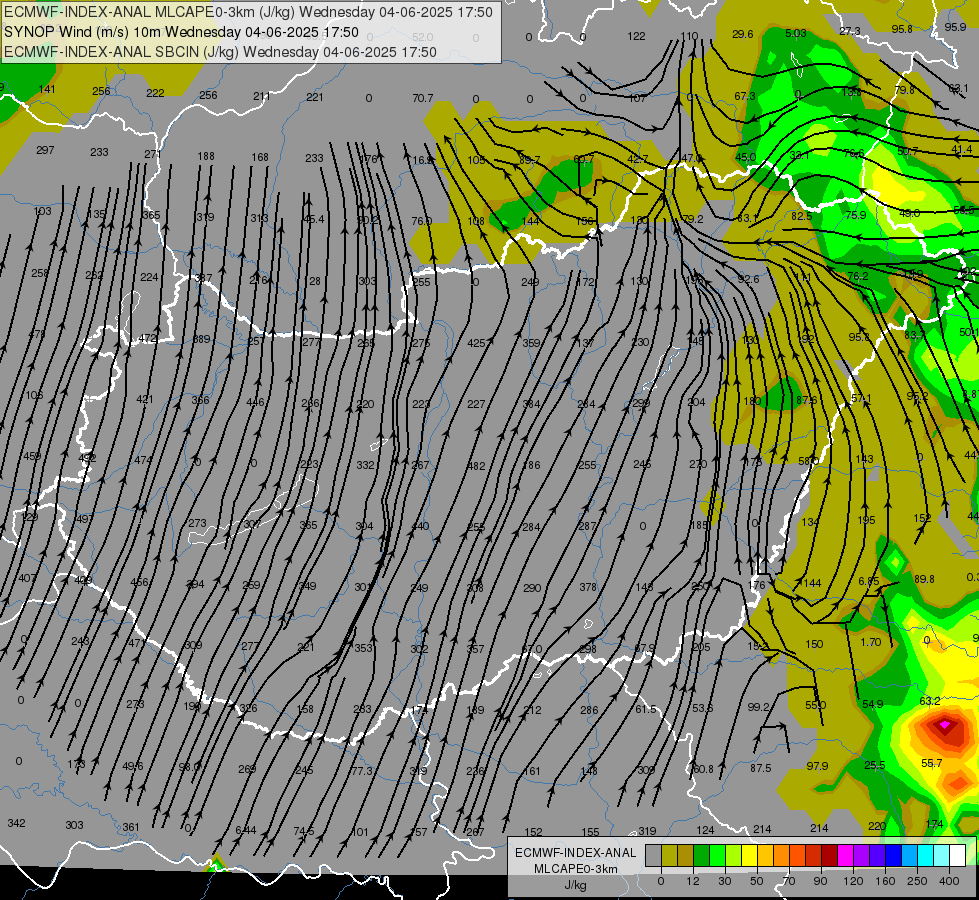
Task: Click the map value '6.44'
Action: click(x=245, y=829)
